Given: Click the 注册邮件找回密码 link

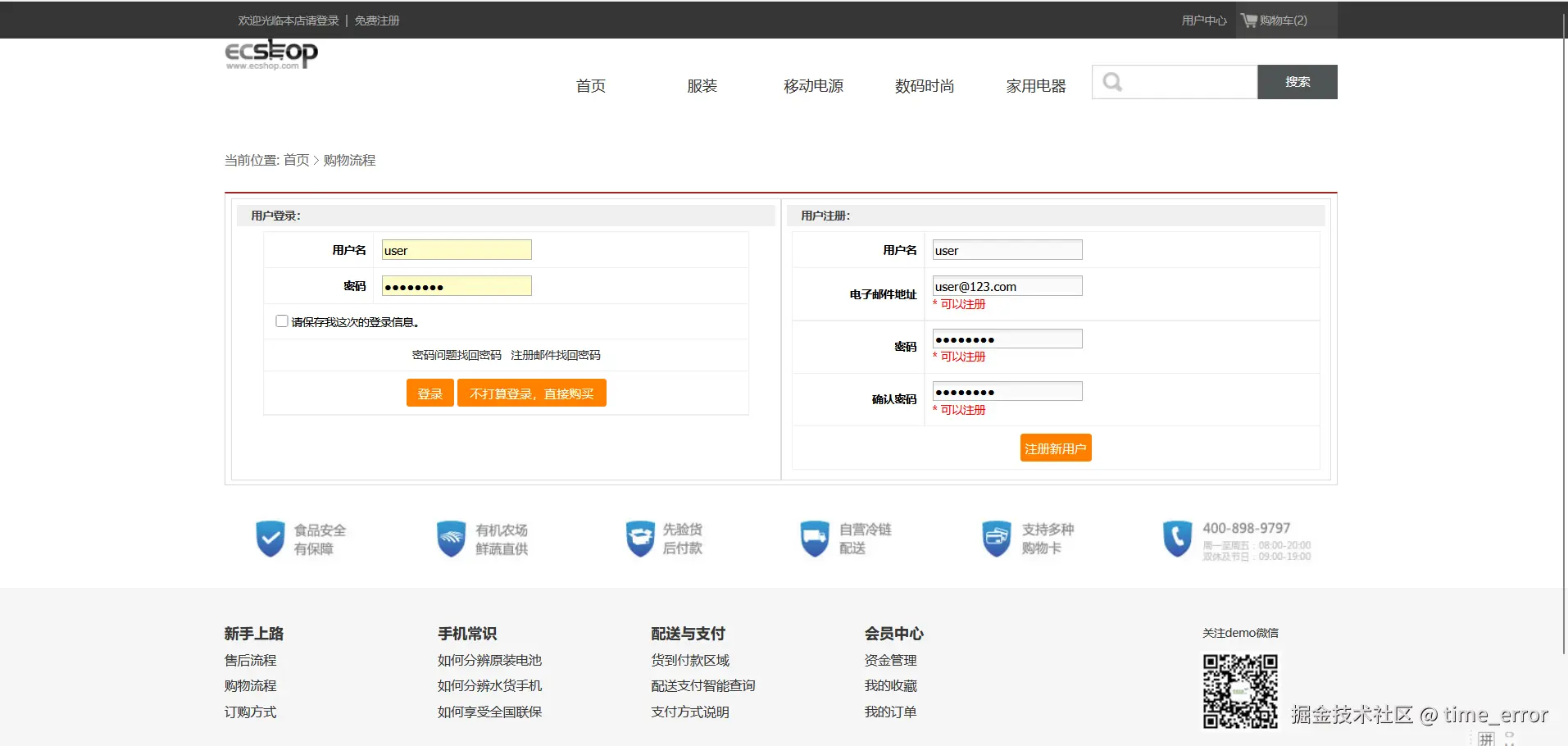Looking at the screenshot, I should (x=556, y=355).
